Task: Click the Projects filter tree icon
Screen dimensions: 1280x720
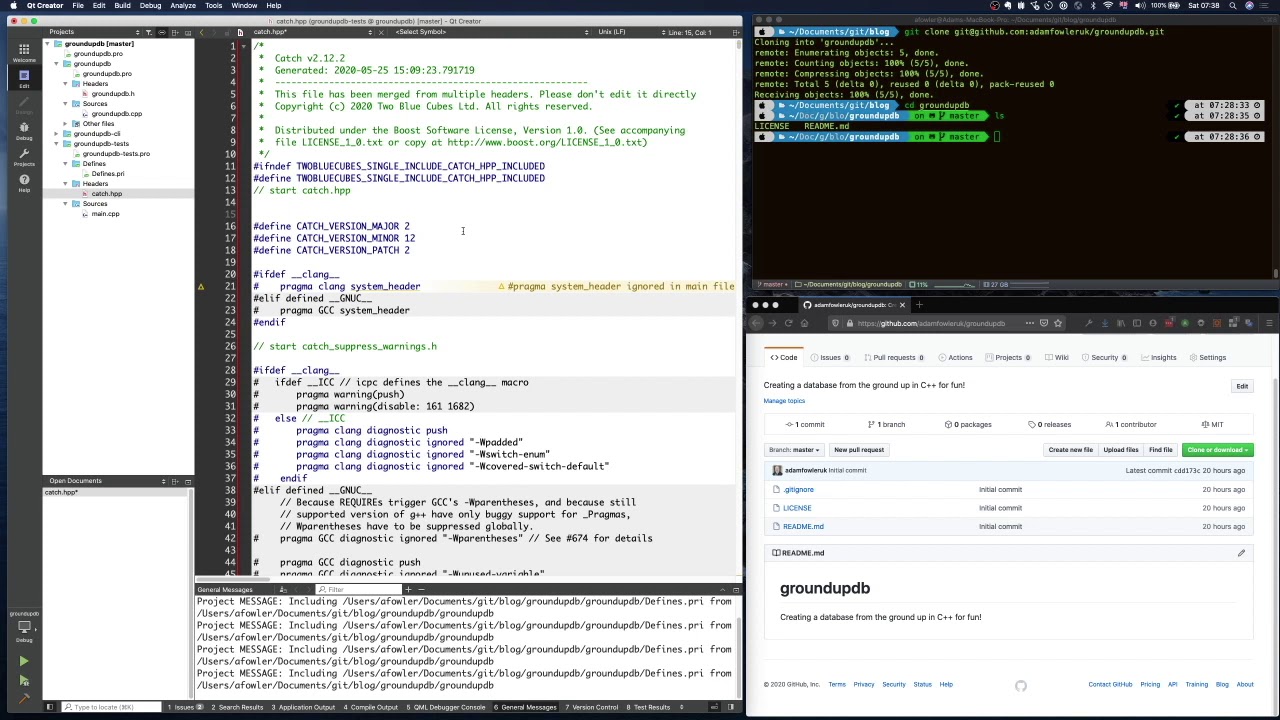Action: 148,32
